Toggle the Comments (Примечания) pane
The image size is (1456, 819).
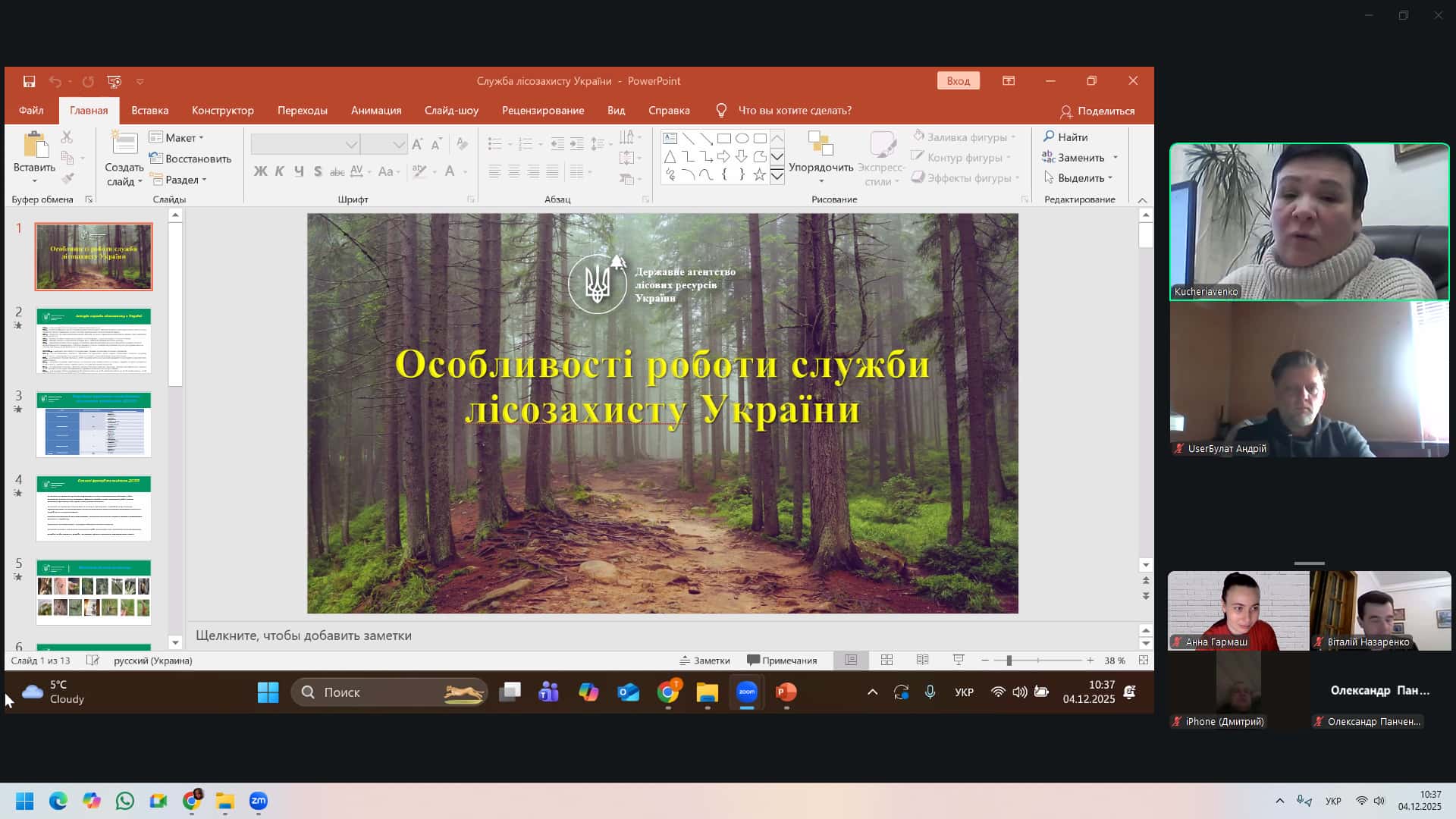coord(782,661)
